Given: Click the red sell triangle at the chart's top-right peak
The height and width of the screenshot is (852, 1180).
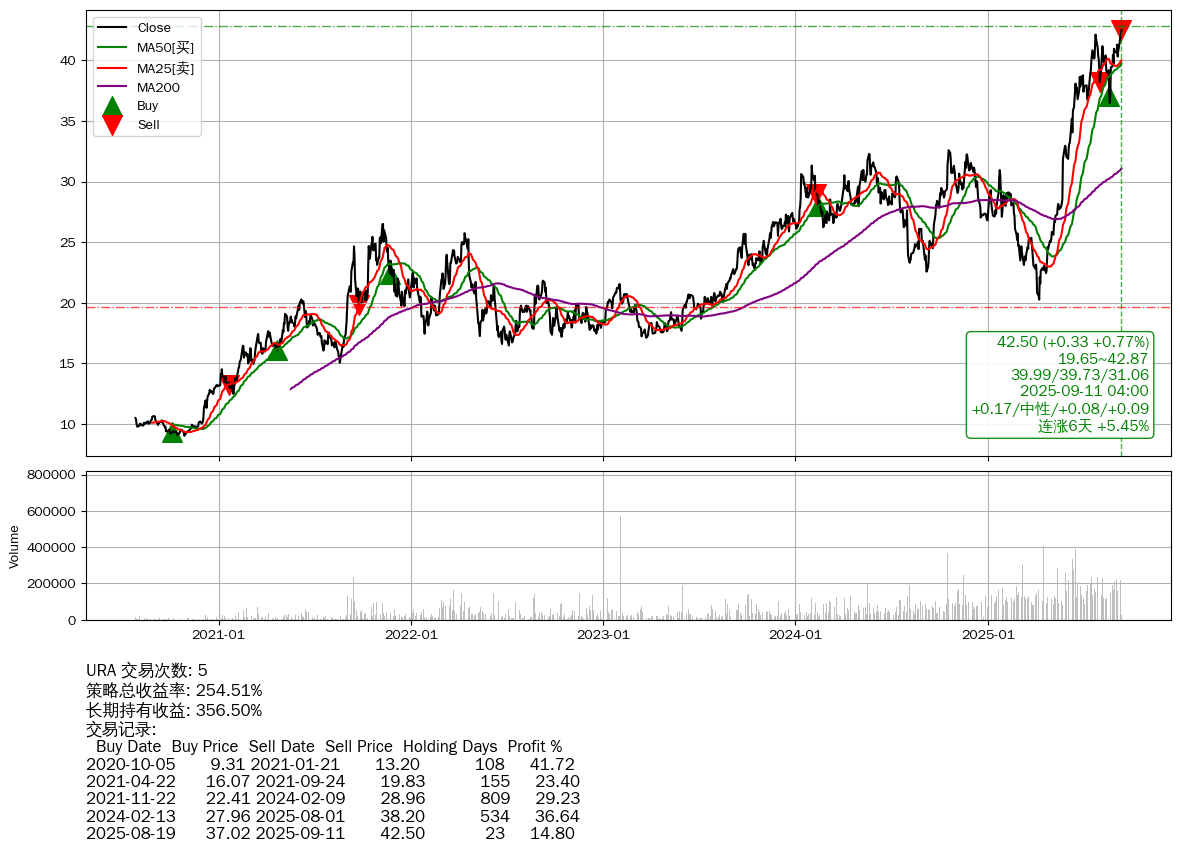Looking at the screenshot, I should pos(1121,30).
